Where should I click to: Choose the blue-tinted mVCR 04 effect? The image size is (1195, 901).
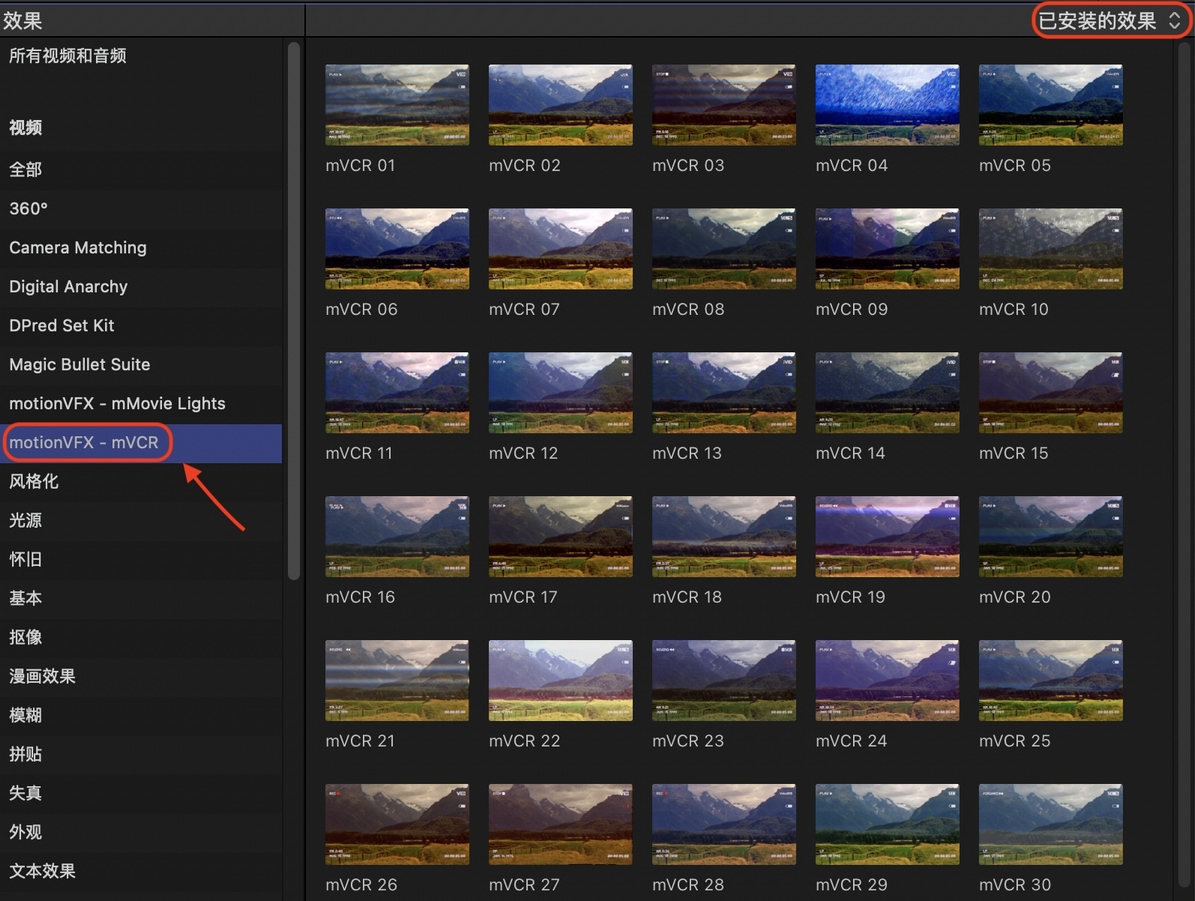[887, 105]
